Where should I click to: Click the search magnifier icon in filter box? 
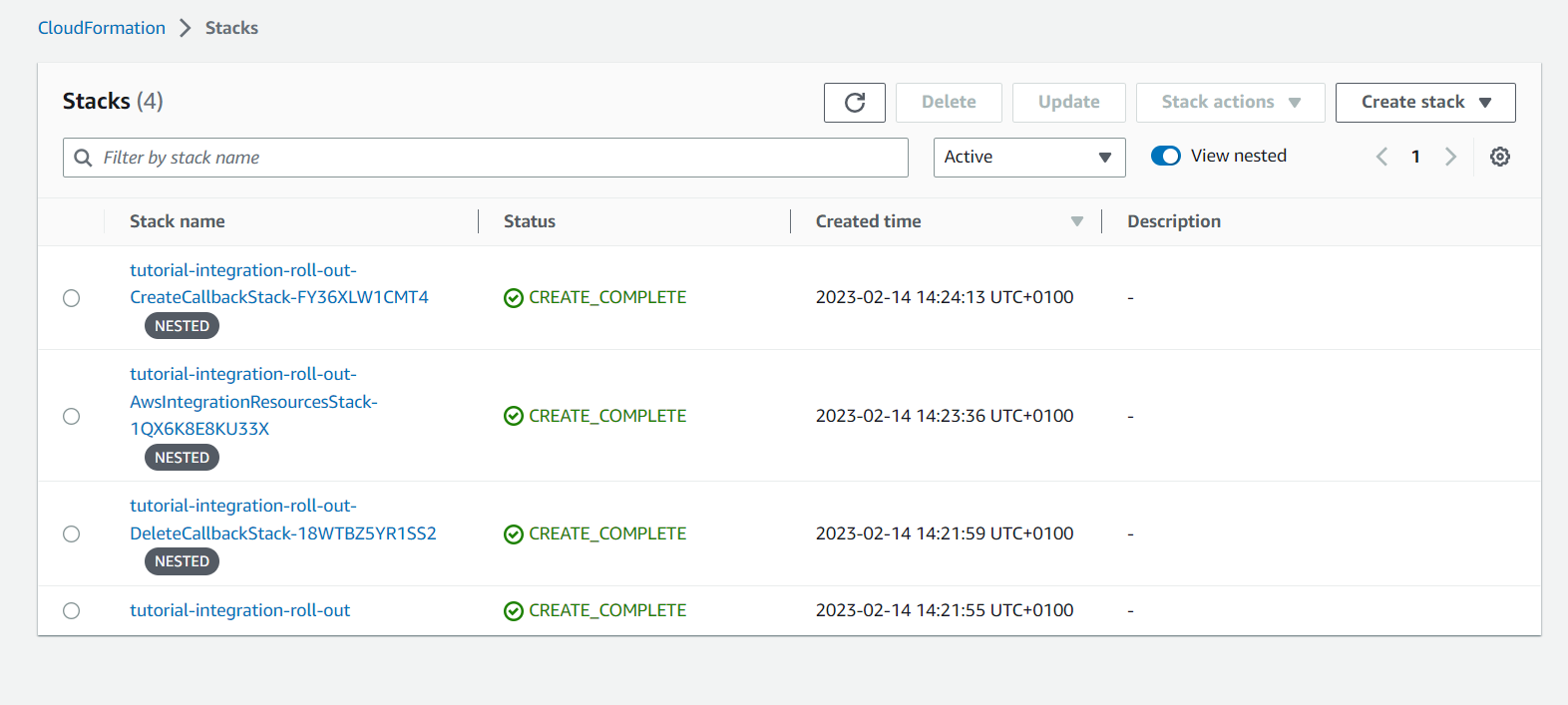84,158
